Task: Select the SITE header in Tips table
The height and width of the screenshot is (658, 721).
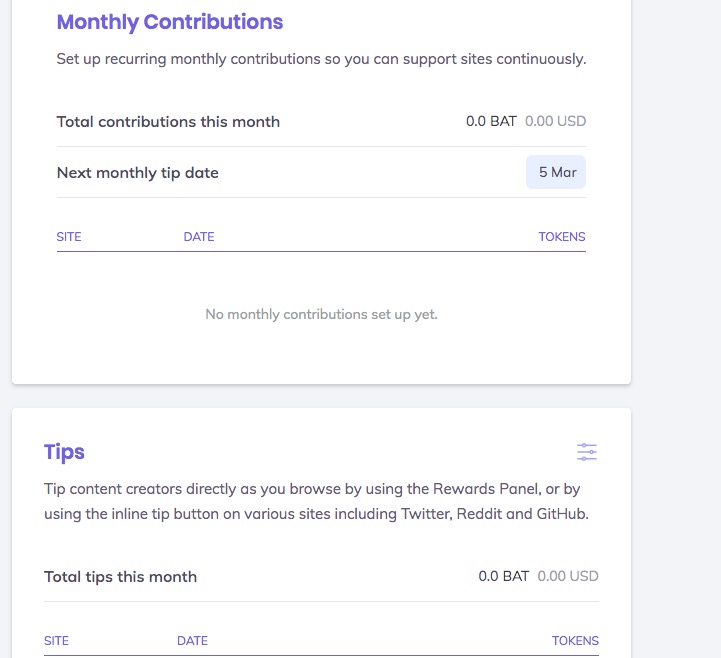Action: [57, 640]
